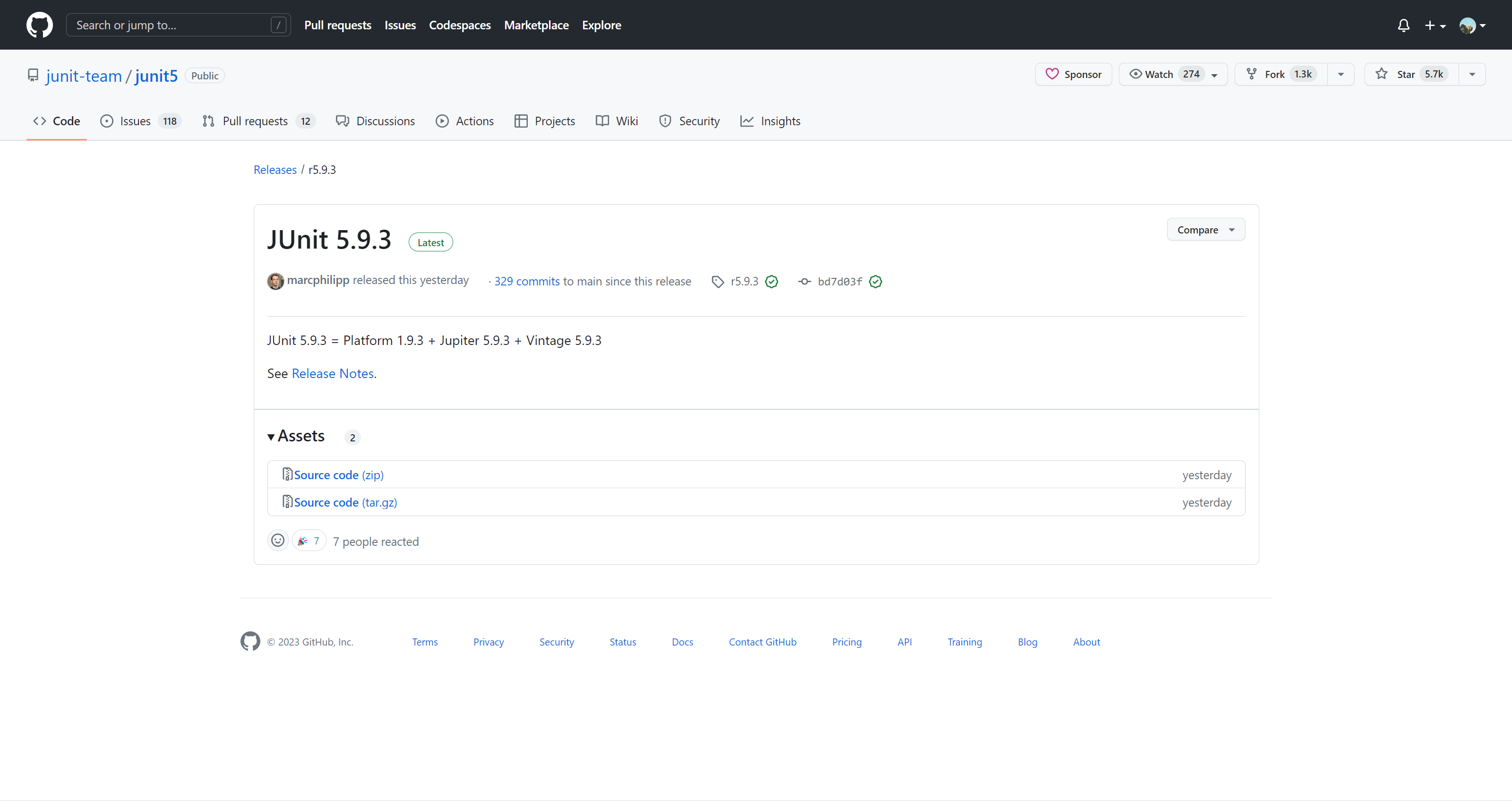Go to Pull requests in the top header

pyautogui.click(x=337, y=25)
